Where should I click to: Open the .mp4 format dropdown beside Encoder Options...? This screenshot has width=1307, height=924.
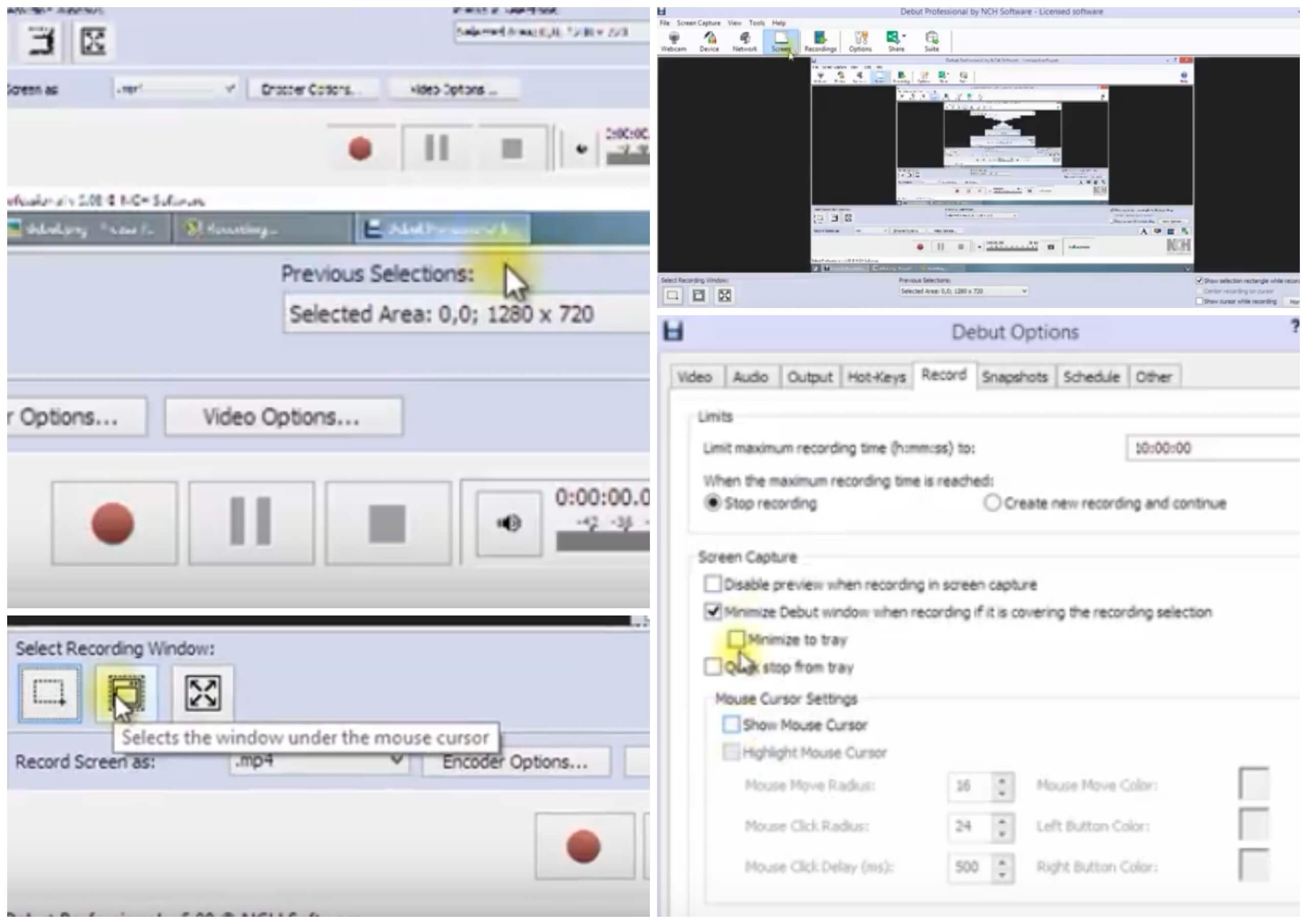(319, 761)
